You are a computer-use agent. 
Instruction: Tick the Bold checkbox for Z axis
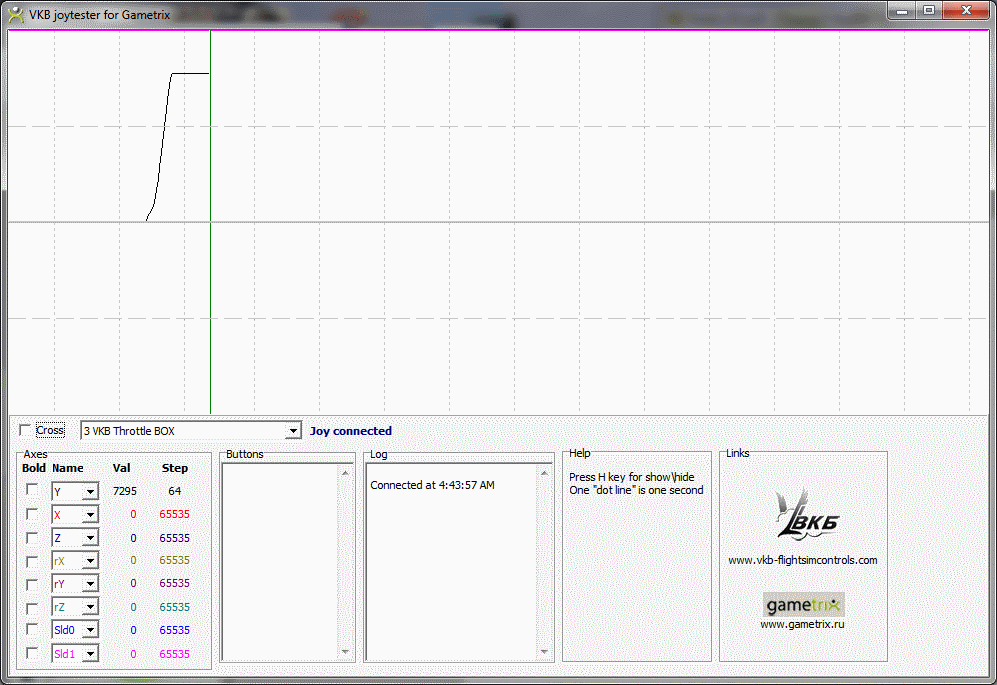tap(31, 538)
